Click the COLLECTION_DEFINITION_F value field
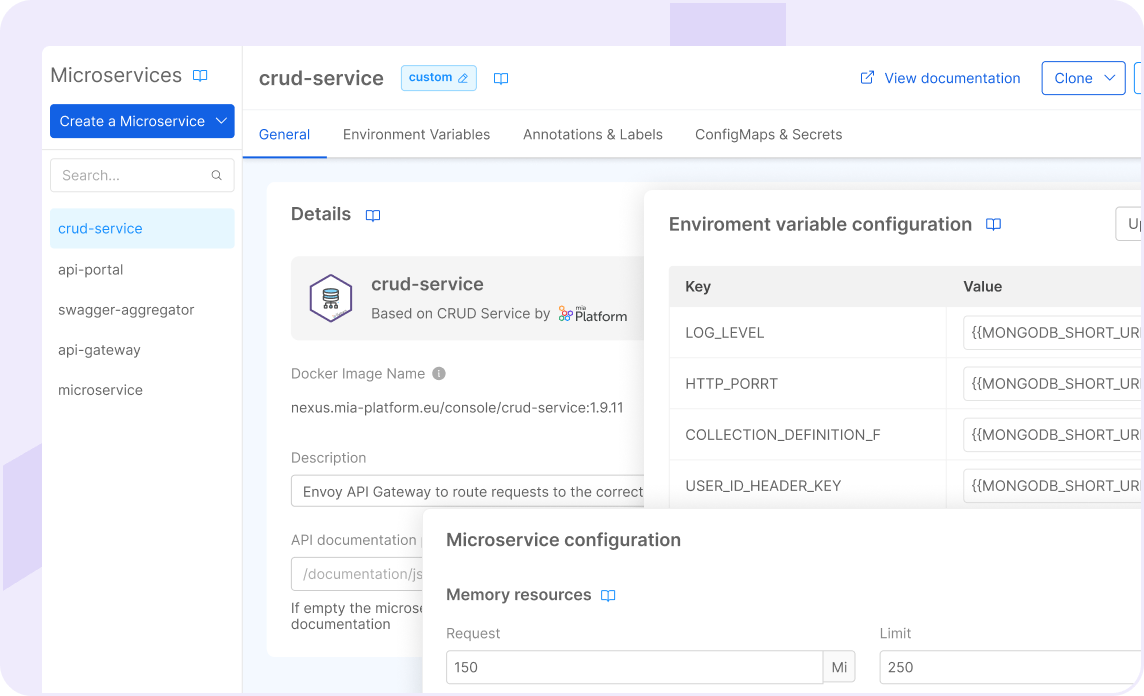 click(1052, 435)
